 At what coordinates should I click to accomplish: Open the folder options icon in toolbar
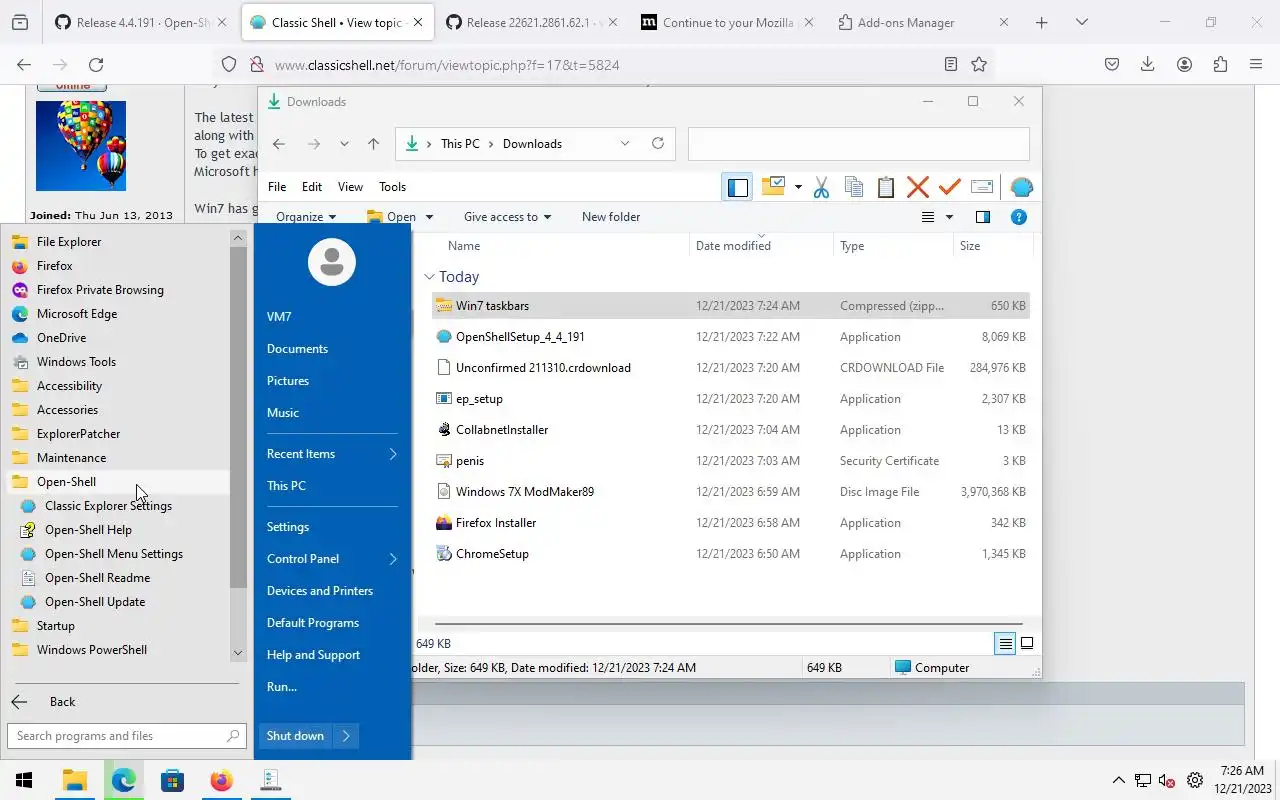pyautogui.click(x=773, y=186)
